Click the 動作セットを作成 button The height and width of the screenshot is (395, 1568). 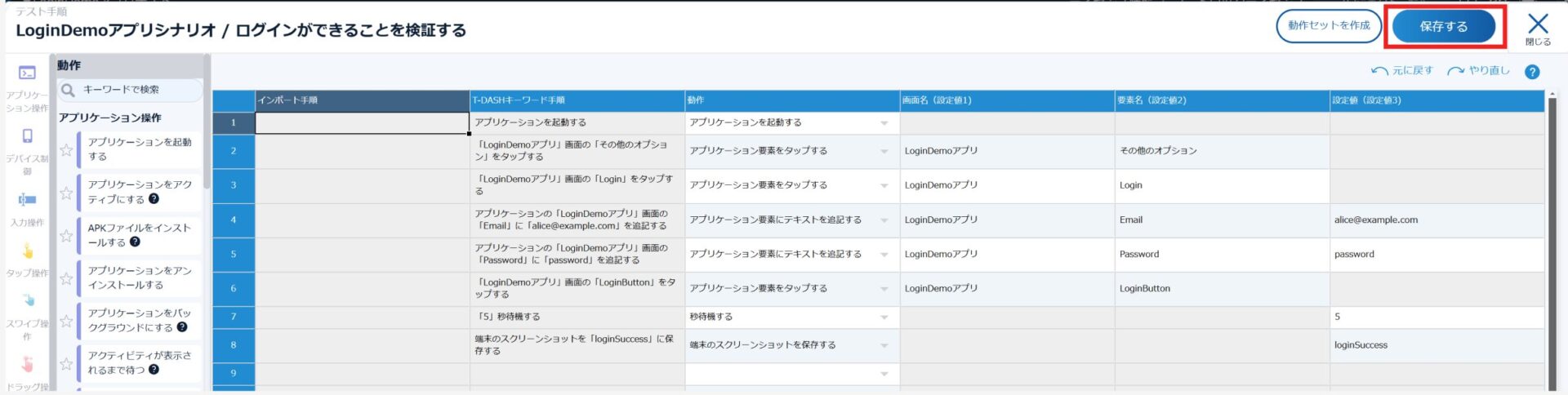pyautogui.click(x=1329, y=26)
